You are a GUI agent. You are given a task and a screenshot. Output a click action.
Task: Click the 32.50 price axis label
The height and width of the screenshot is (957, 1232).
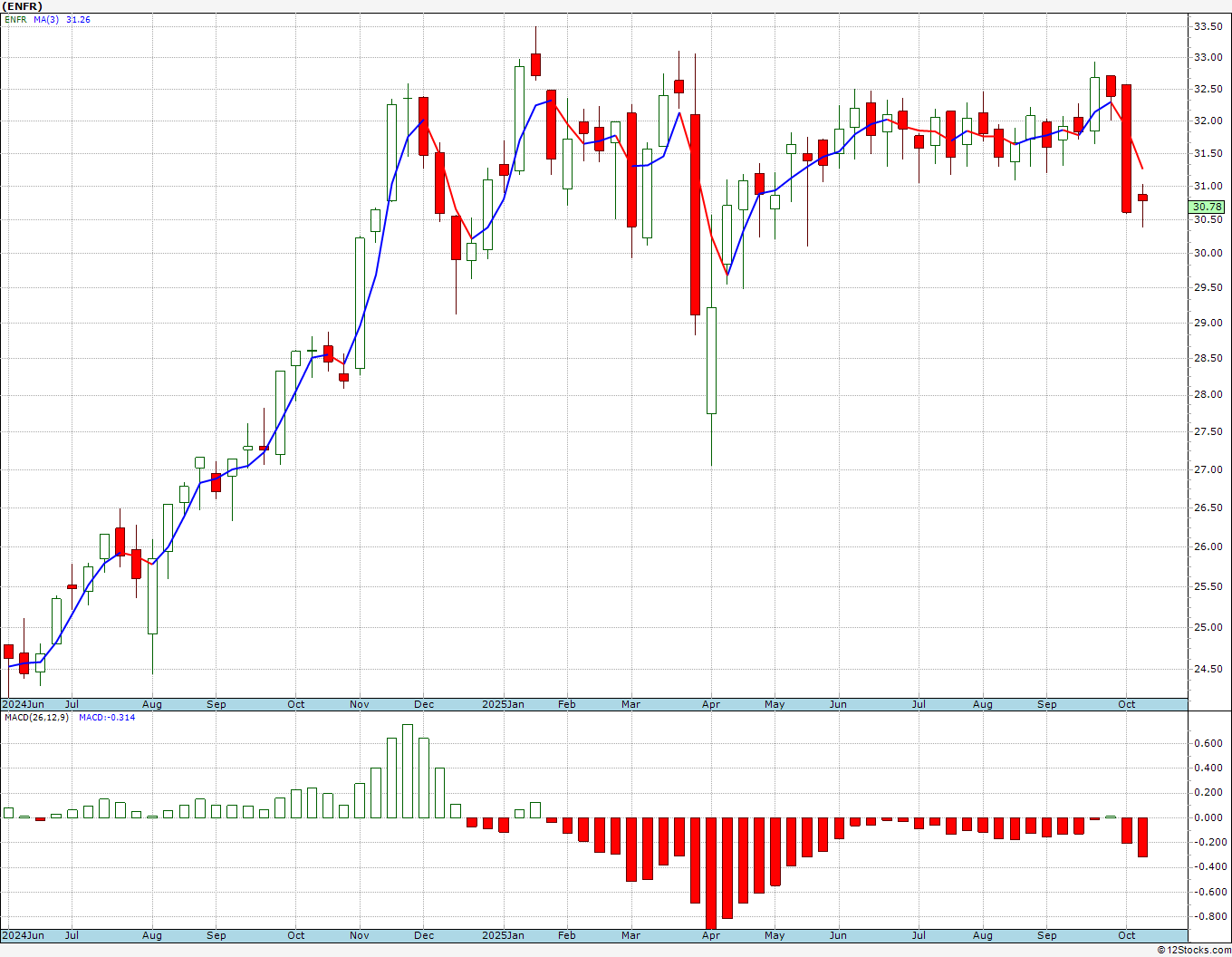[x=1208, y=89]
